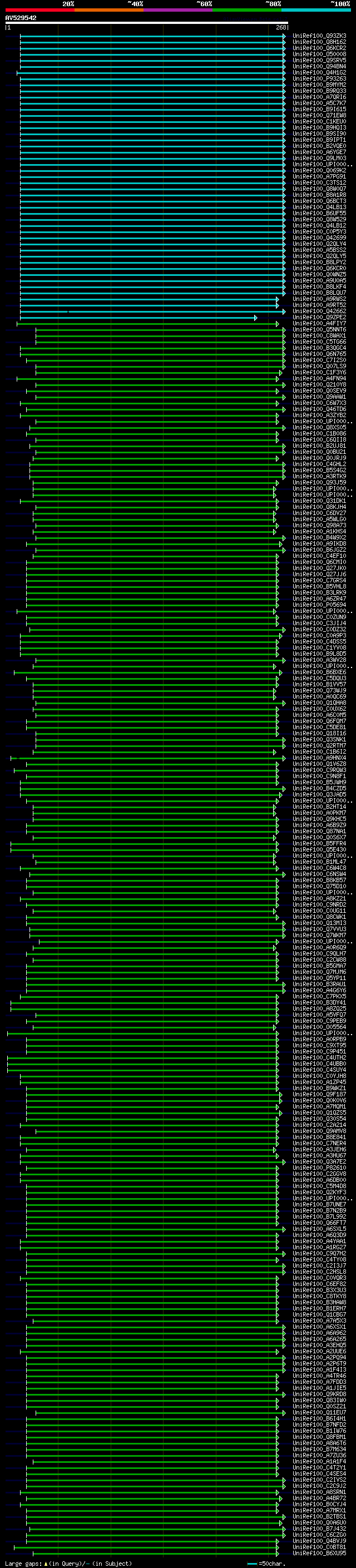Viewport: 356px width, 1568px height.
Task: Click the green alignment bar for UniRef100_A4FIY7
Action: pyautogui.click(x=148, y=324)
